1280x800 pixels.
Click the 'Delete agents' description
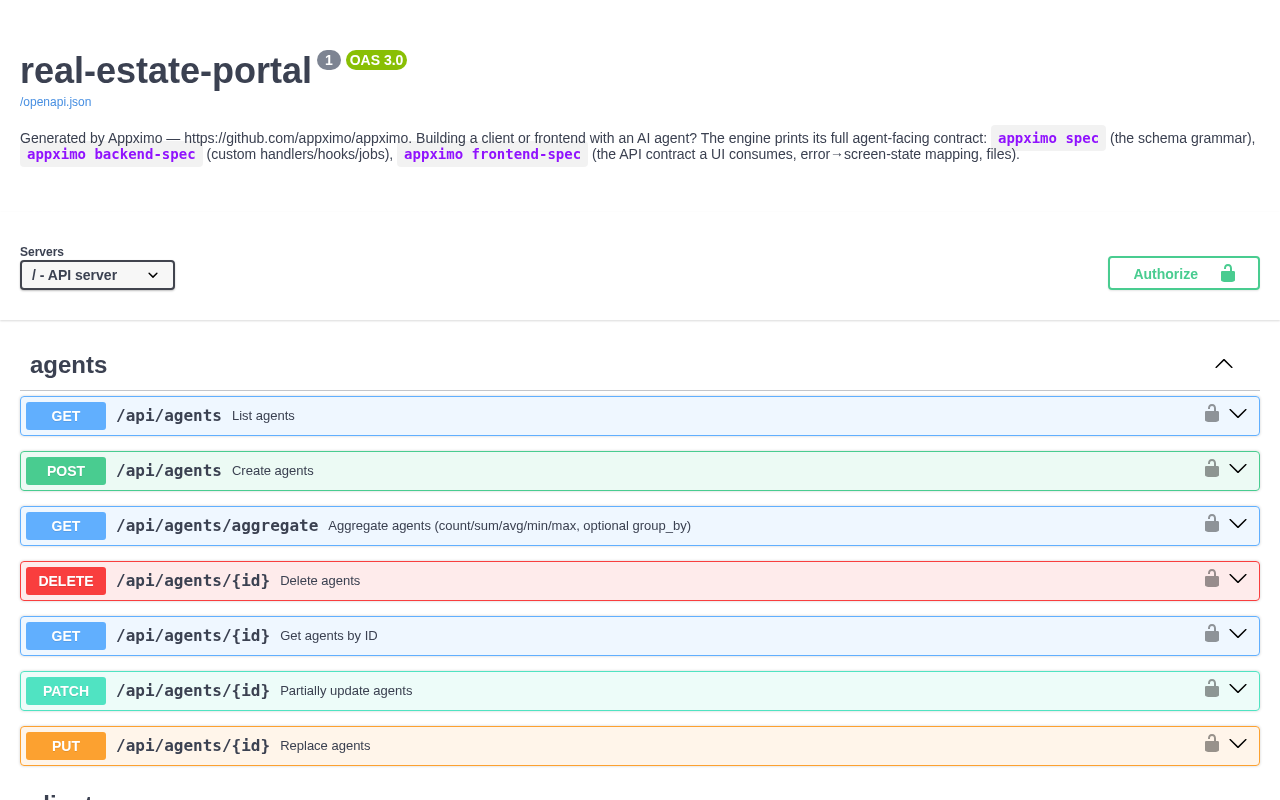click(x=320, y=581)
